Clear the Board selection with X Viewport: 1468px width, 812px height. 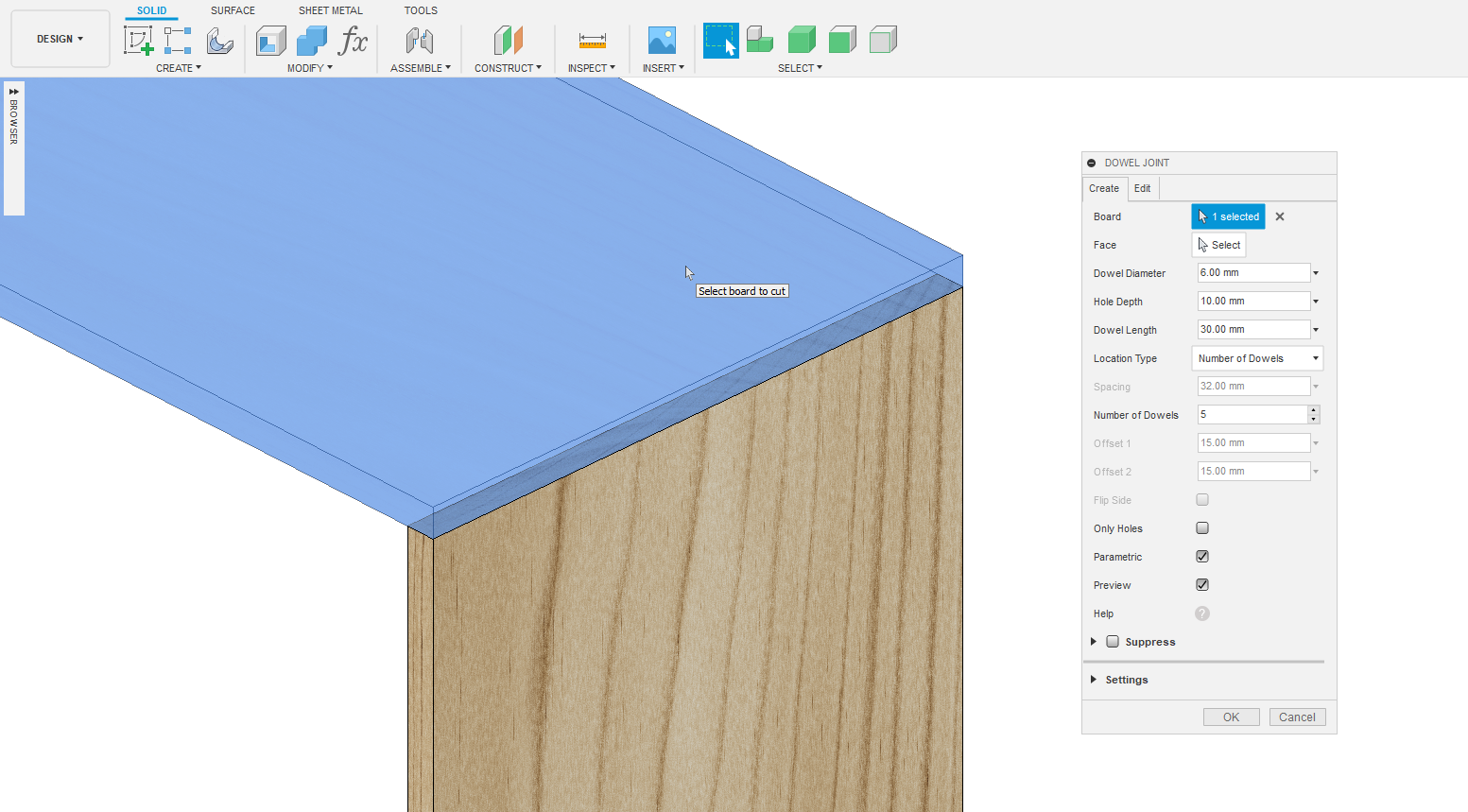tap(1280, 216)
